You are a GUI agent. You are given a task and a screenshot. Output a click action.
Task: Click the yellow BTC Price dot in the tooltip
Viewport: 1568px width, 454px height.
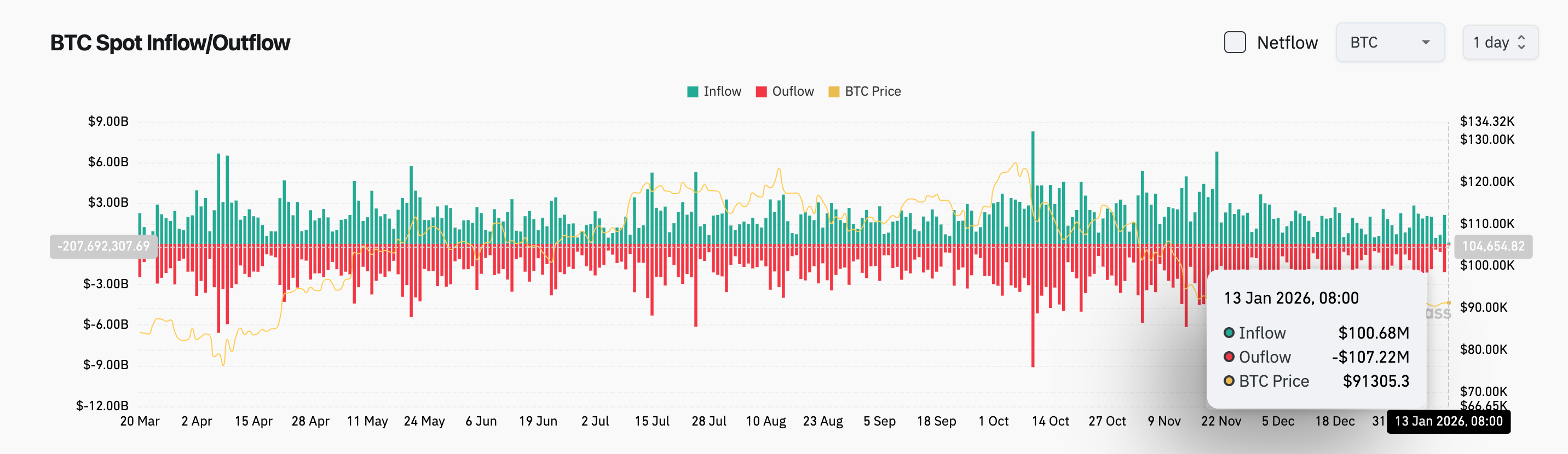pos(1229,381)
